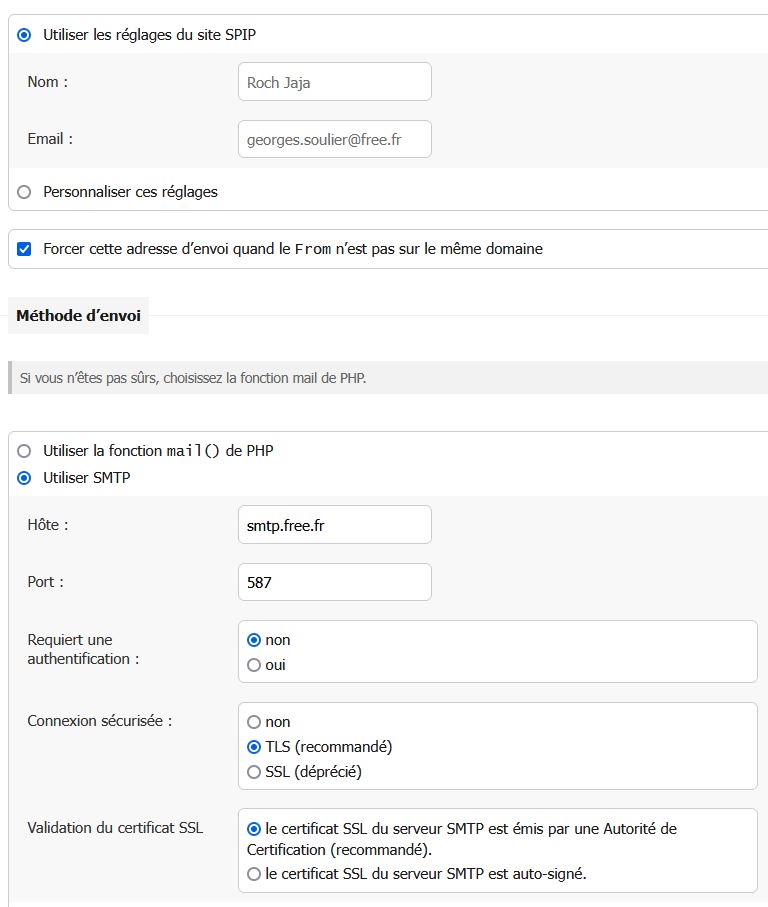Select "SSL (déprécié)" secure connection

point(254,772)
